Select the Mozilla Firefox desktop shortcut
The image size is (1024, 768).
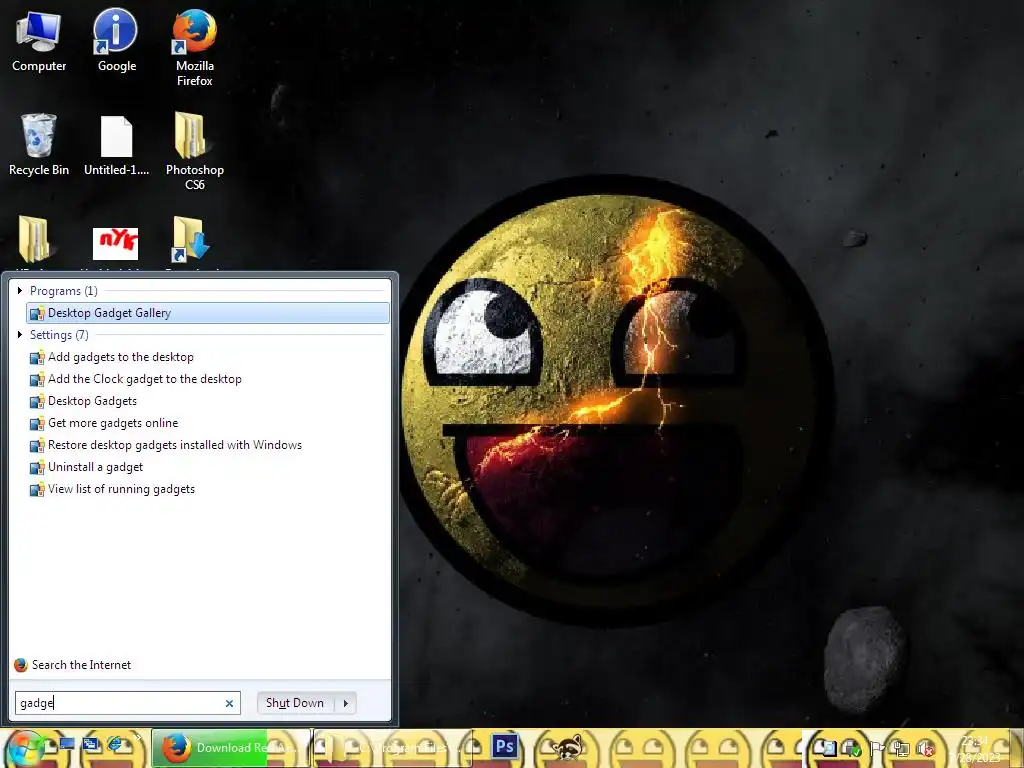point(194,47)
